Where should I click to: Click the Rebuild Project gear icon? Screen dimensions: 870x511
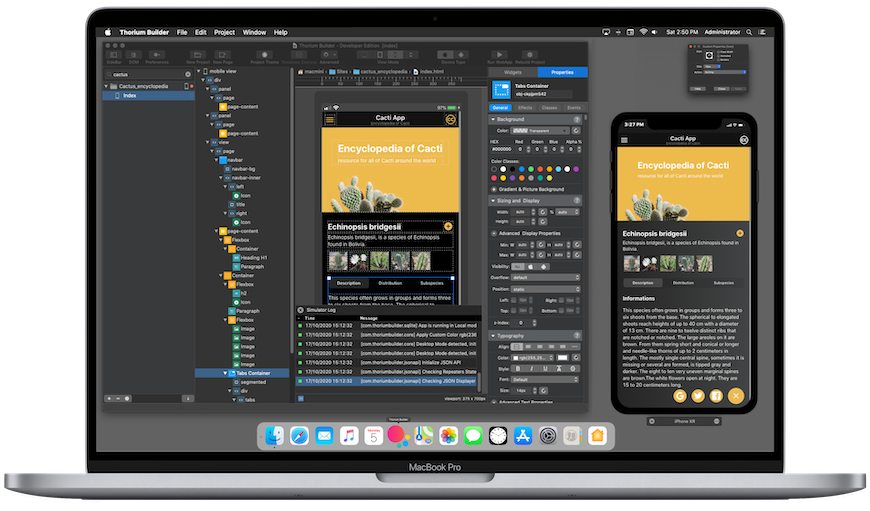coord(530,55)
